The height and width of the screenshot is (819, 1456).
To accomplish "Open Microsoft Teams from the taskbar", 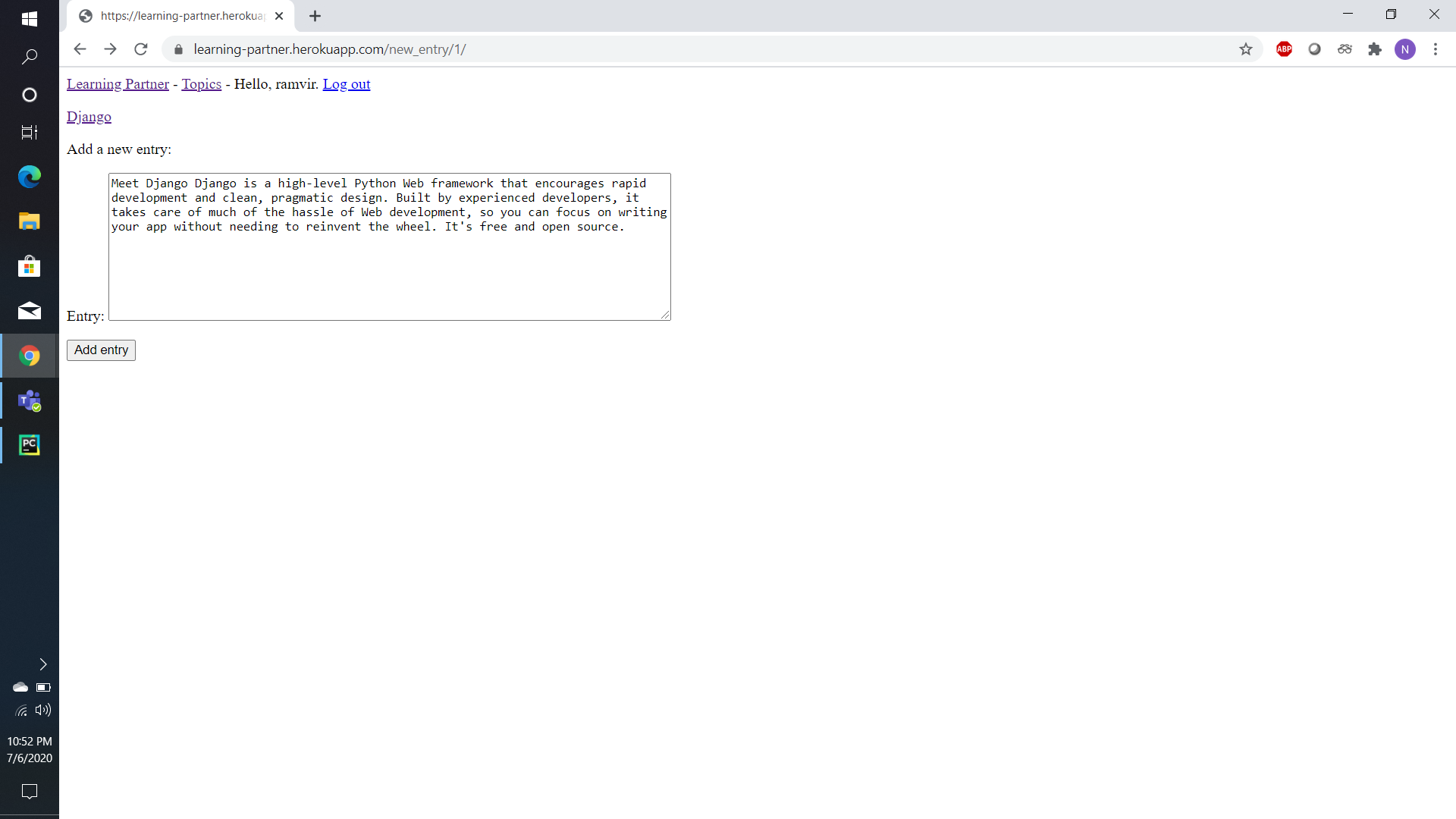I will [x=29, y=400].
